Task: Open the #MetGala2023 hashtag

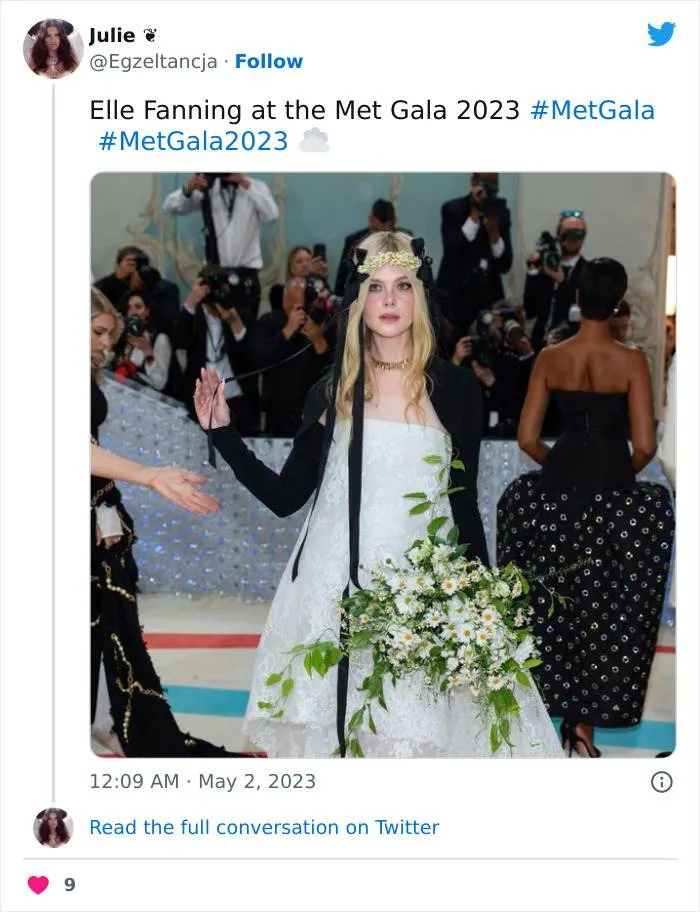Action: click(x=193, y=141)
